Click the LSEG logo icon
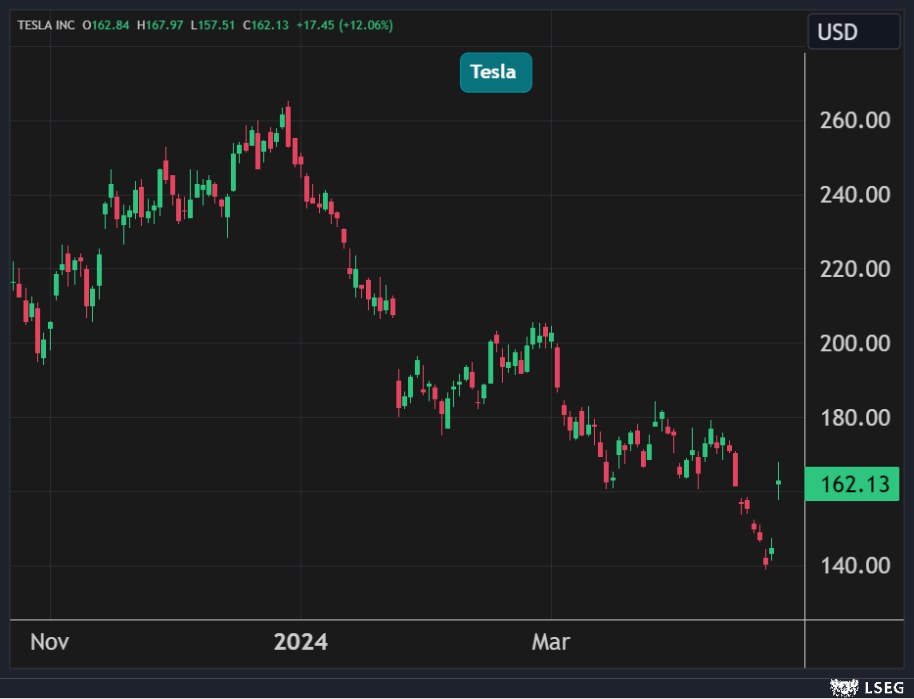This screenshot has width=914, height=699. coord(845,687)
